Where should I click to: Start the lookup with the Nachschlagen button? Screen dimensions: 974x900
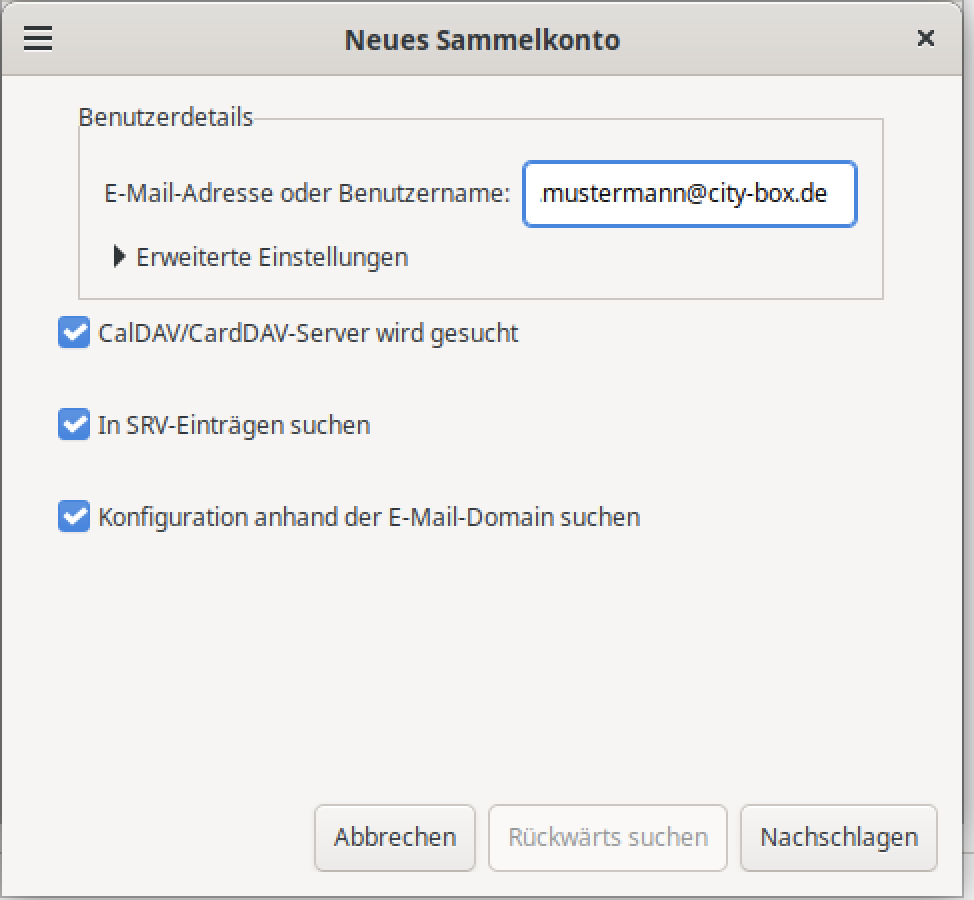(x=838, y=837)
